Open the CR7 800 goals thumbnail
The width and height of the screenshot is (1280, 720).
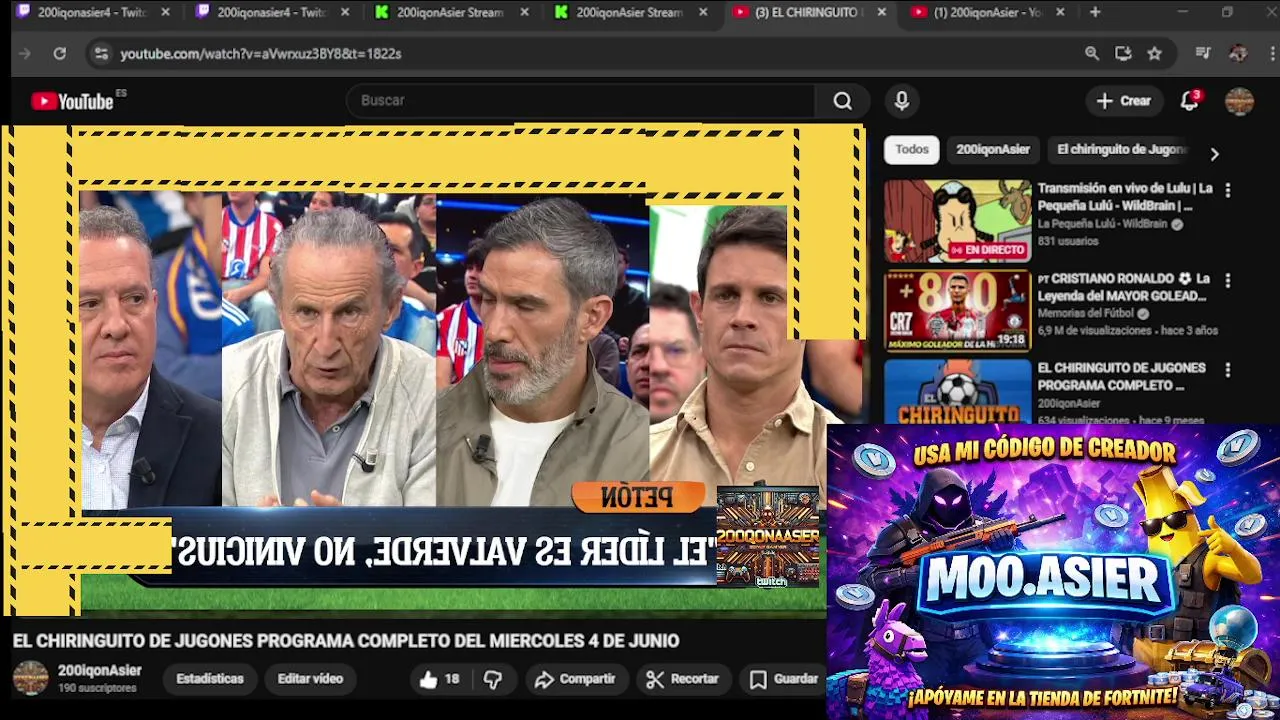pyautogui.click(x=957, y=311)
